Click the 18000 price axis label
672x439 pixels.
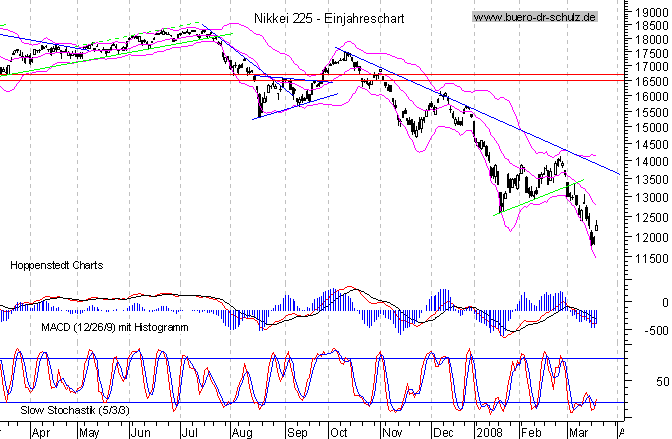[x=651, y=39]
